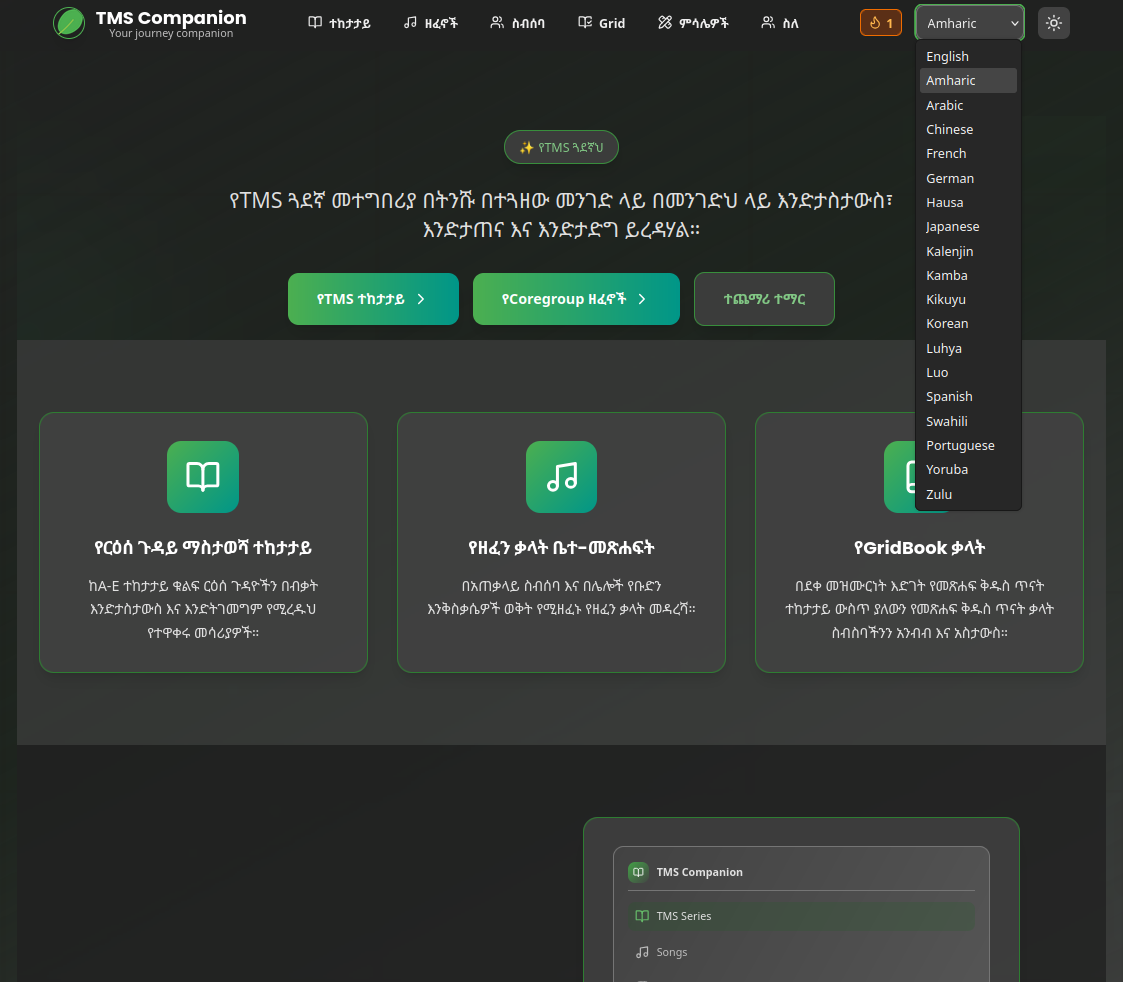Open the music note songs navigation item

click(x=431, y=23)
